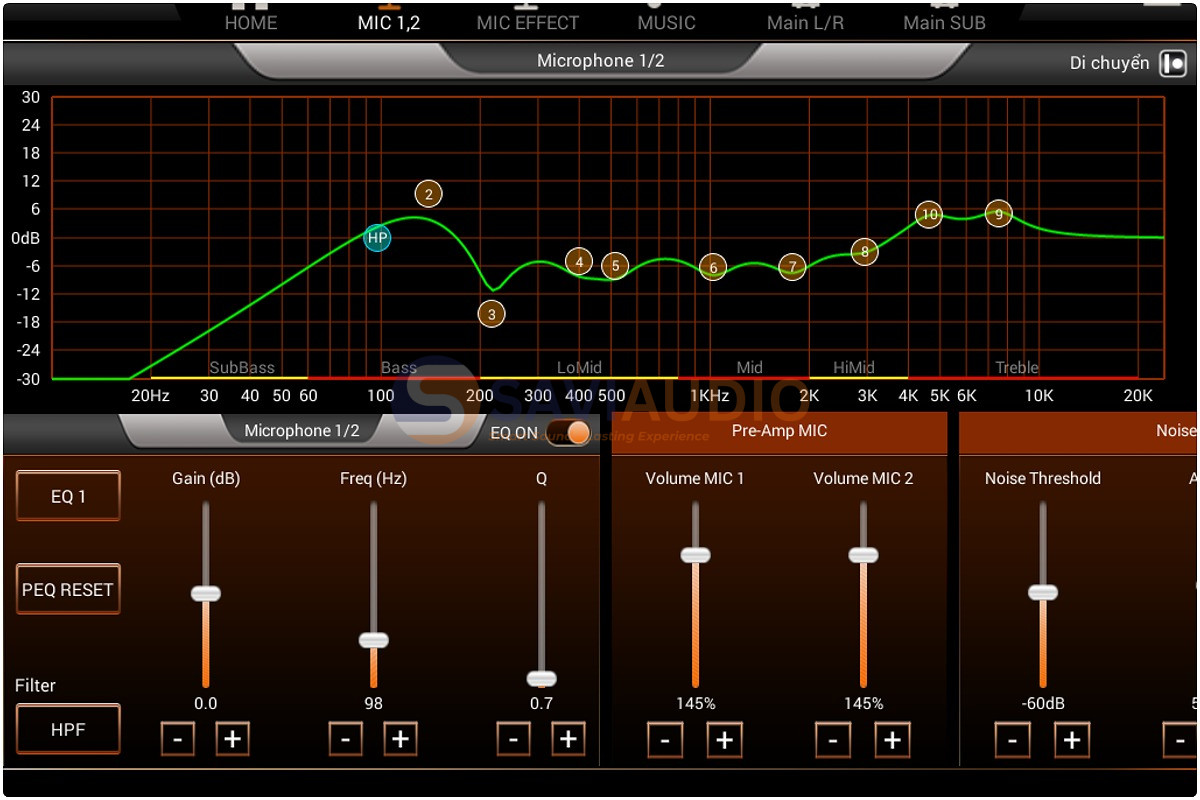Click the Volume MIC 2 slider handle
Screen dimensions: 1200x800
(x=863, y=555)
